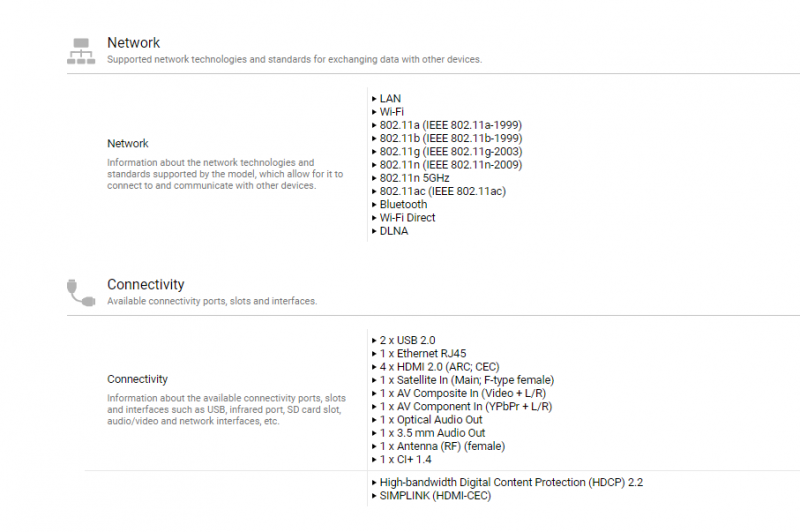Viewport: 800px width, 532px height.
Task: Click the 1 x CI+ 1.4 entry
Action: (406, 459)
